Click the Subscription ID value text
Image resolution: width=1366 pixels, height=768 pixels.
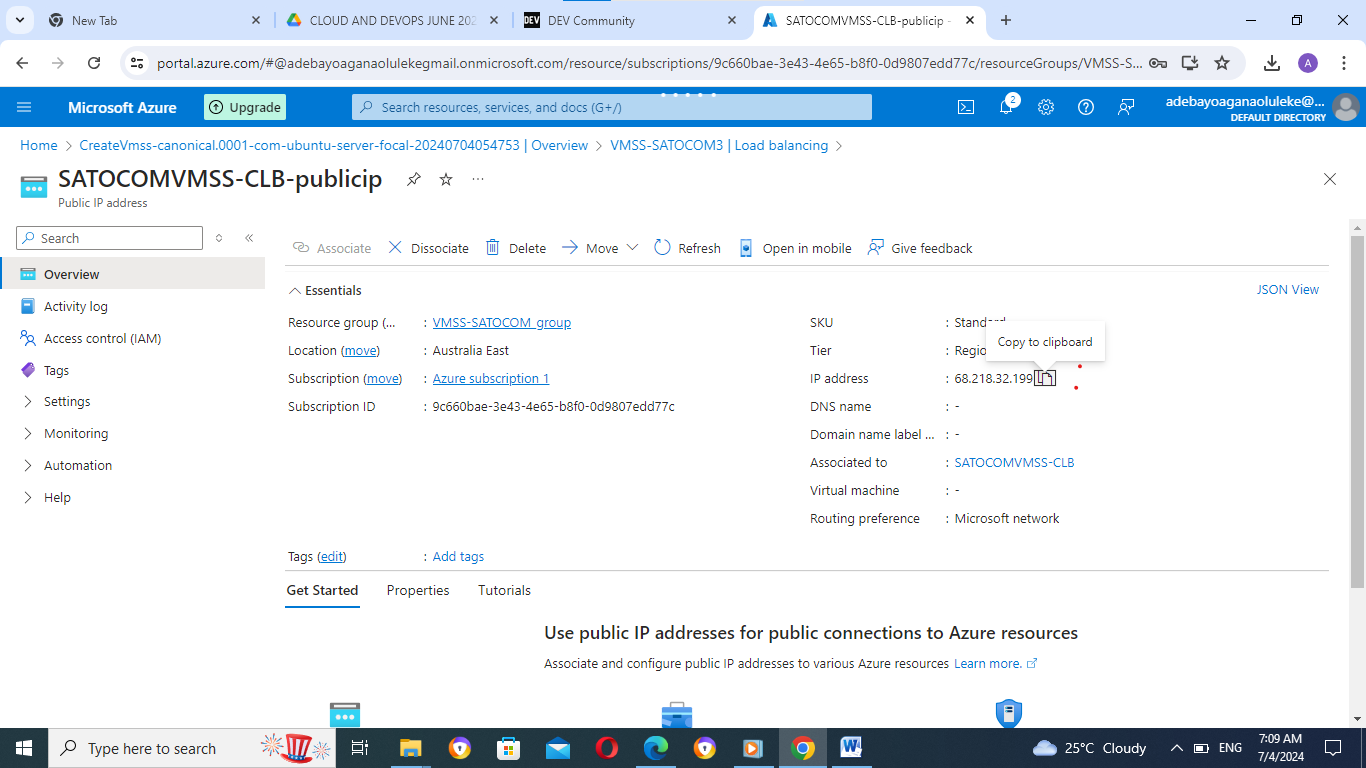(554, 406)
